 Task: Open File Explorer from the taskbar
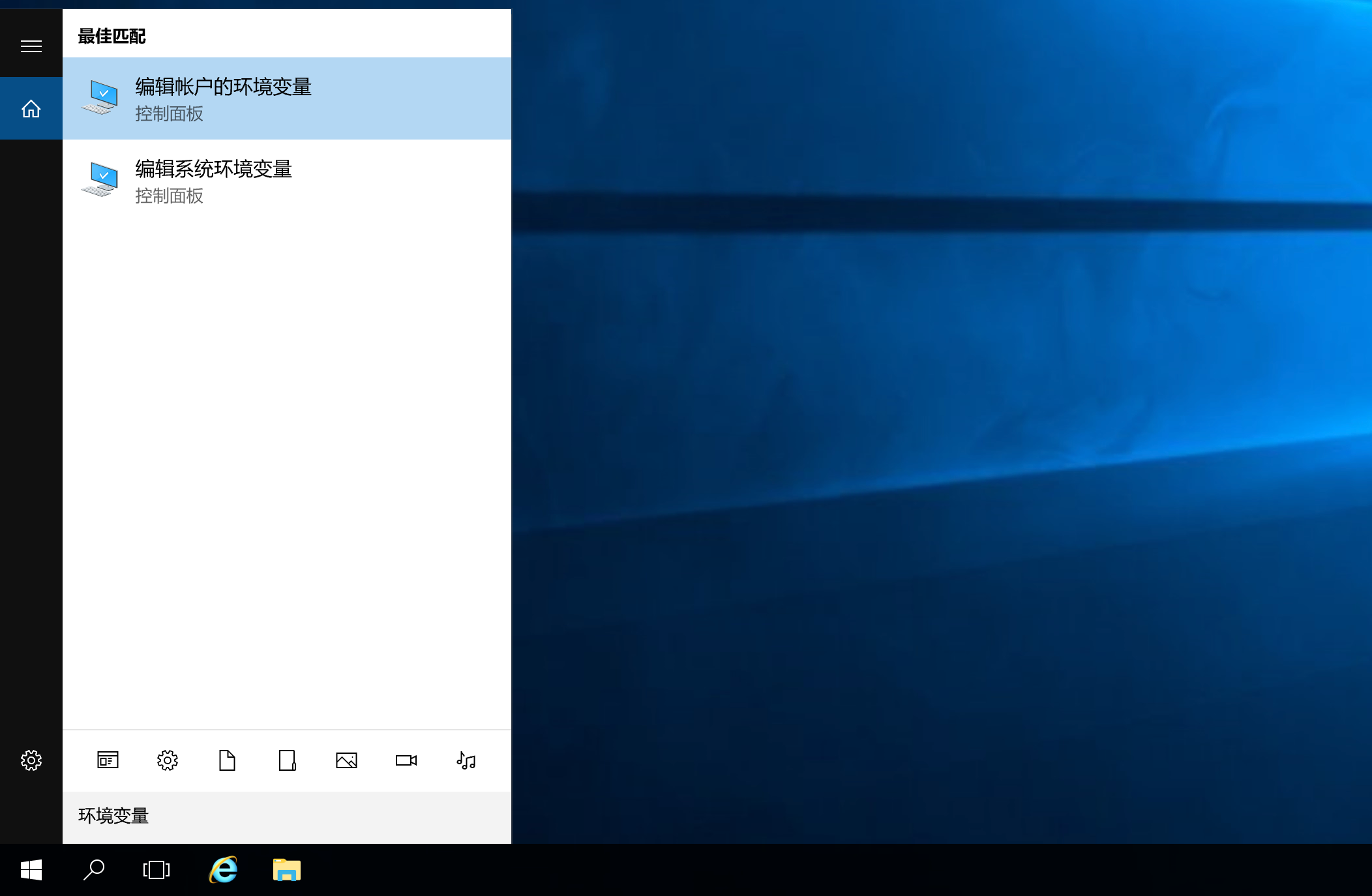pos(286,870)
